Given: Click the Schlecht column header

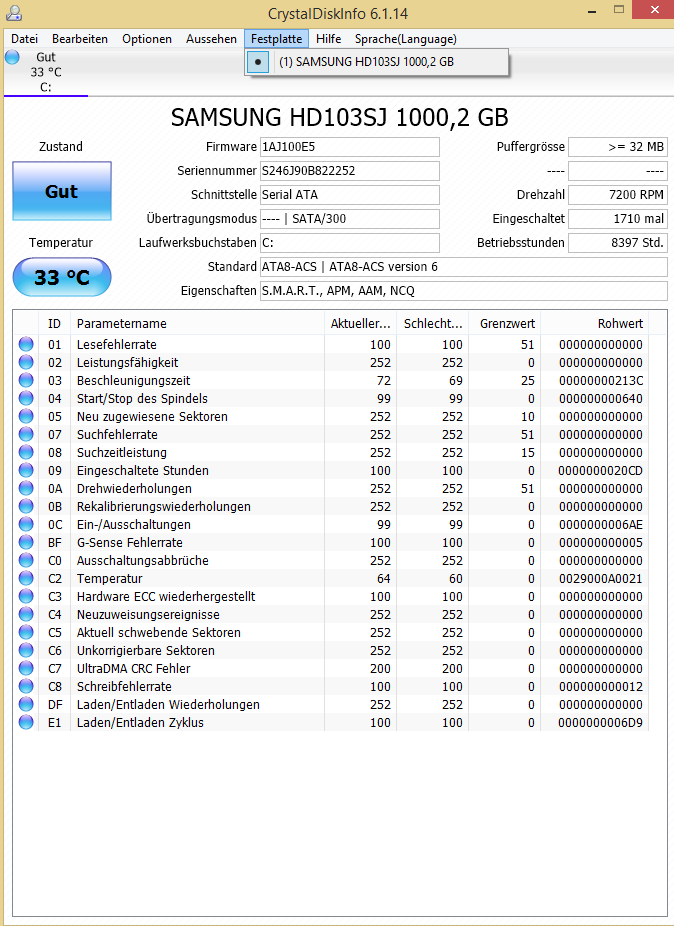Looking at the screenshot, I should 432,324.
